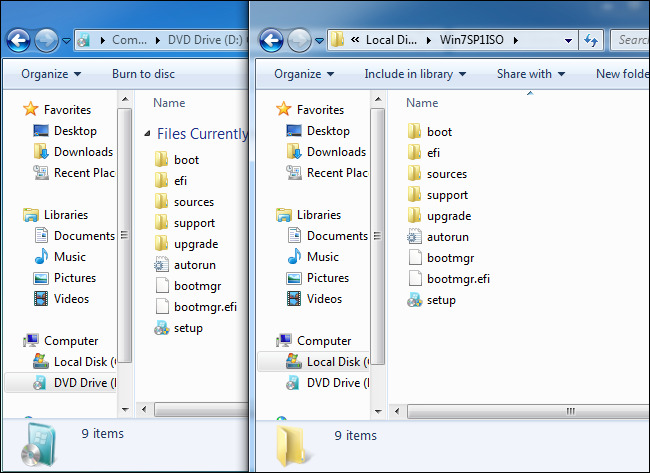Viewport: 650px width, 473px height.
Task: Open Downloads in DVD Drive window sidebar
Action: coord(73,152)
